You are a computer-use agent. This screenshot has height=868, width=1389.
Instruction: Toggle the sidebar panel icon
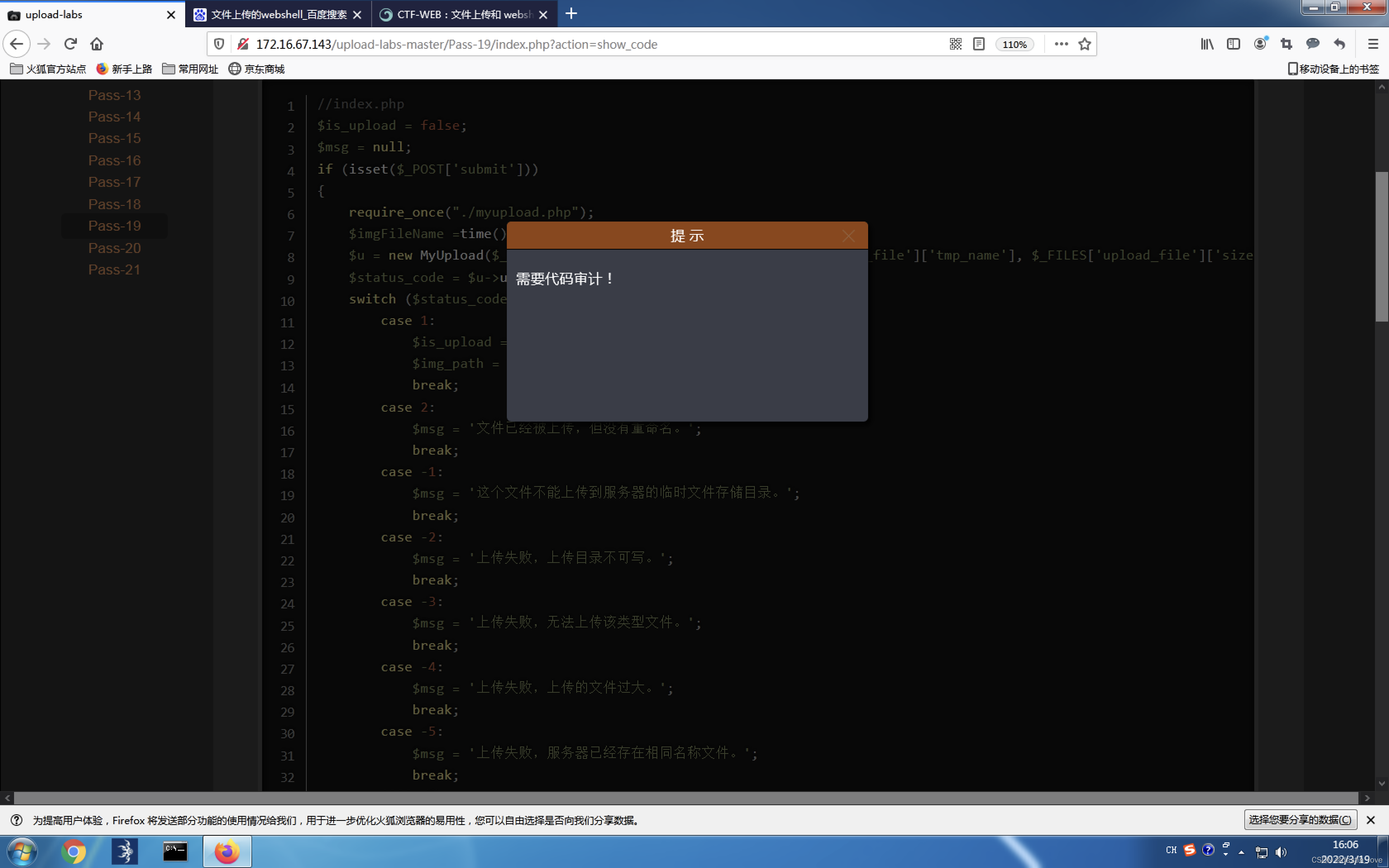[1233, 44]
